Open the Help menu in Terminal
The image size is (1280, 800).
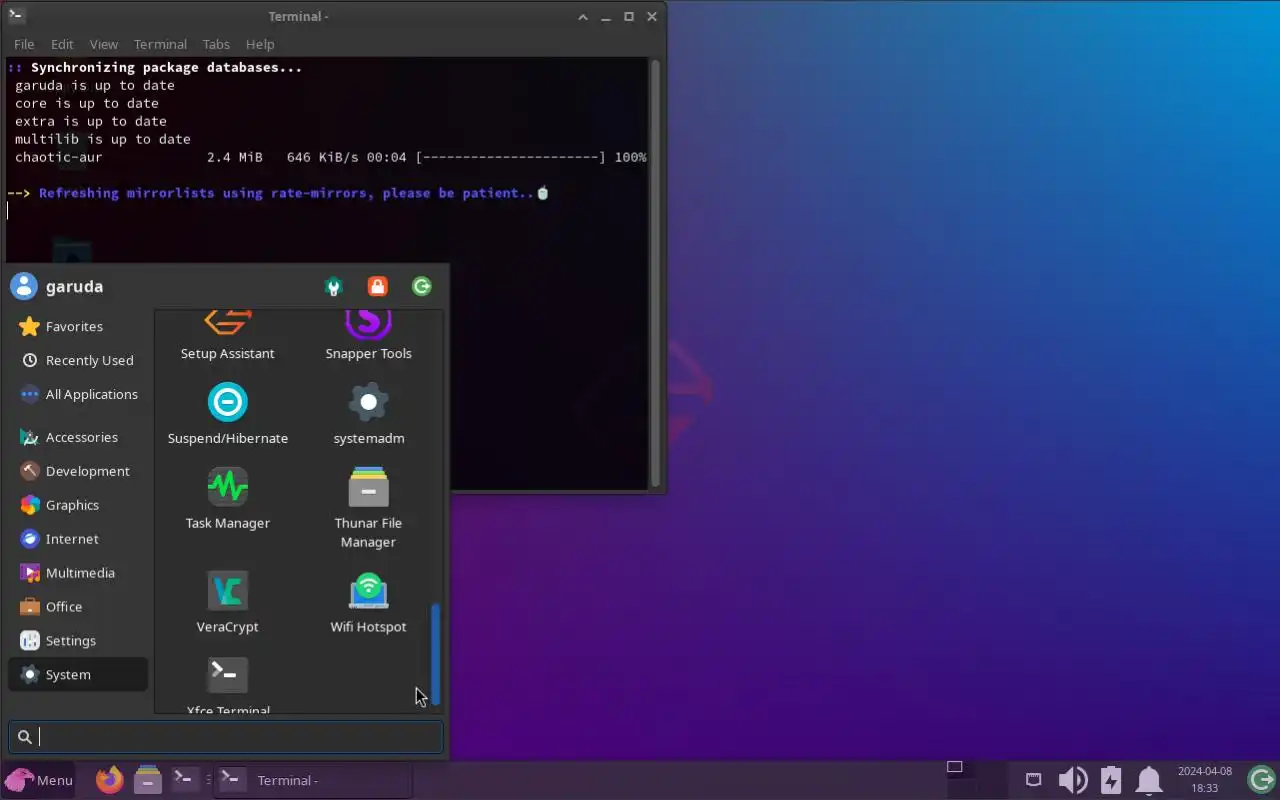pyautogui.click(x=260, y=44)
